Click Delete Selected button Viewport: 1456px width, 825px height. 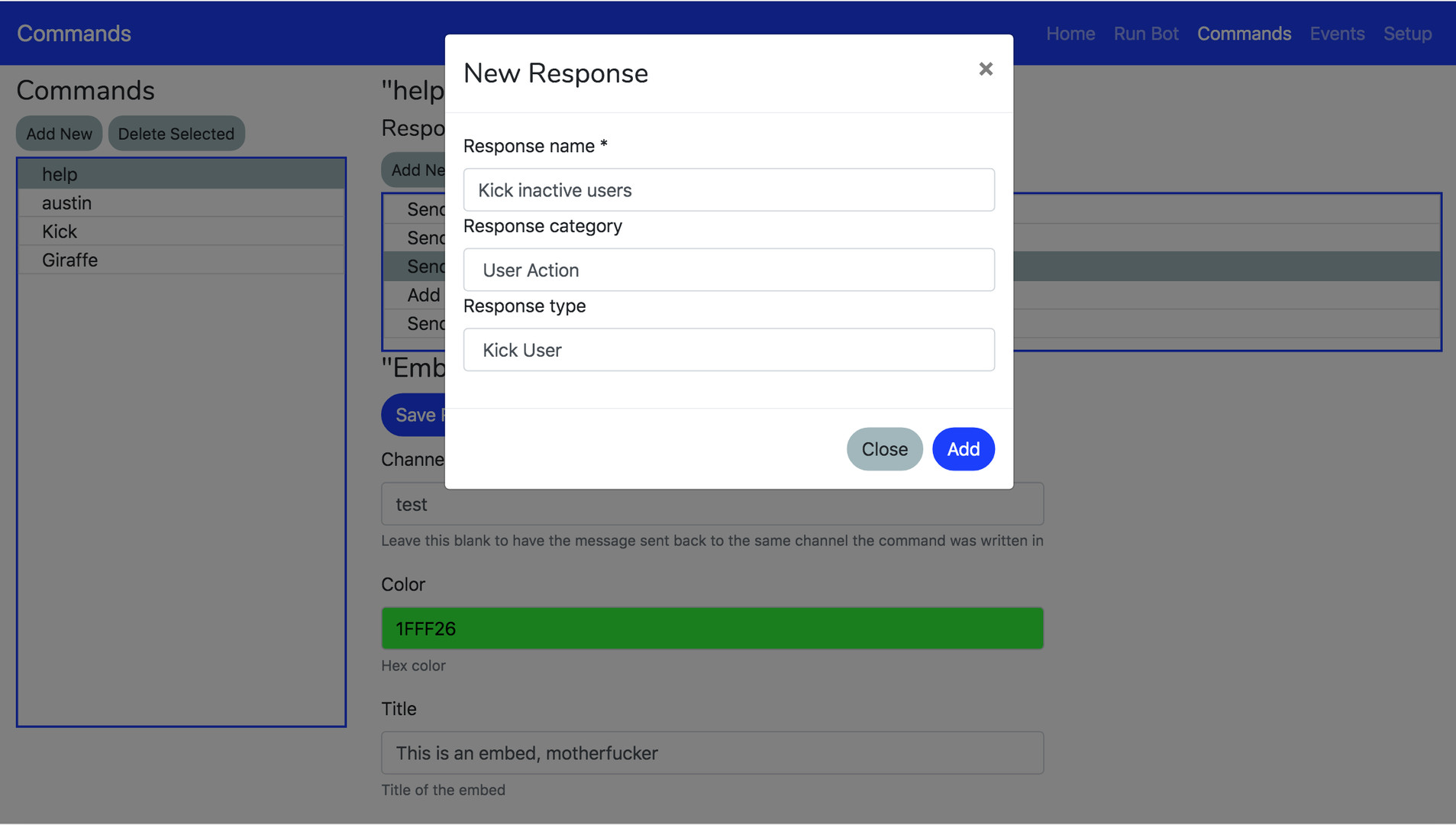pyautogui.click(x=176, y=134)
